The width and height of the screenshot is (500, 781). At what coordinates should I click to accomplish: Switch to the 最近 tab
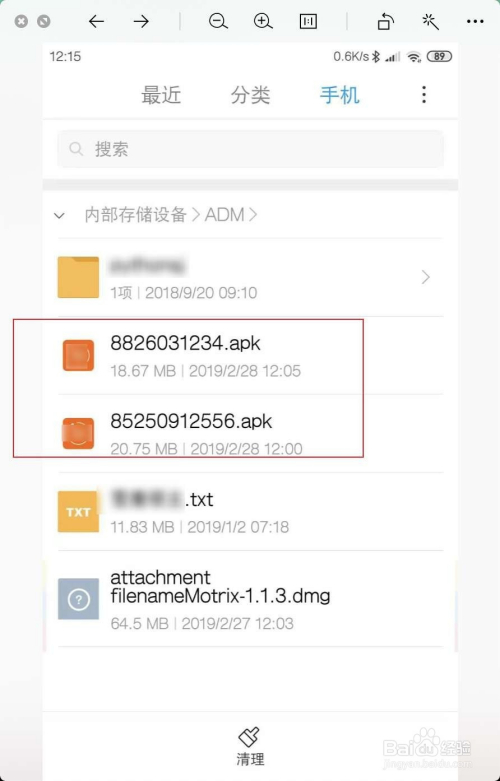click(161, 95)
